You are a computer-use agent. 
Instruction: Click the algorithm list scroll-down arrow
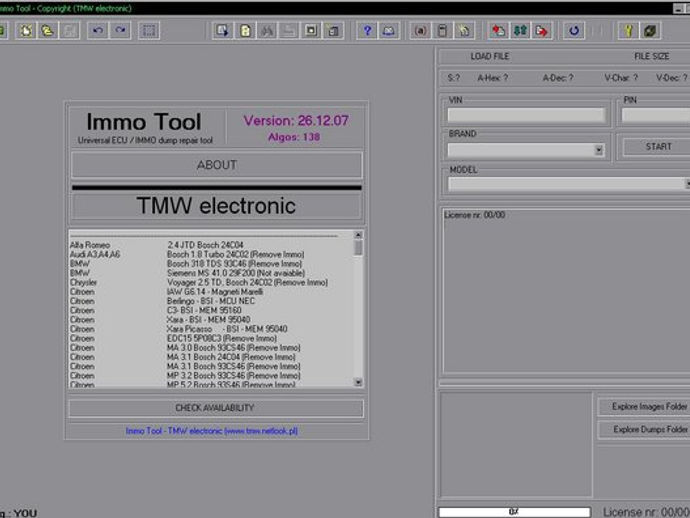(358, 382)
